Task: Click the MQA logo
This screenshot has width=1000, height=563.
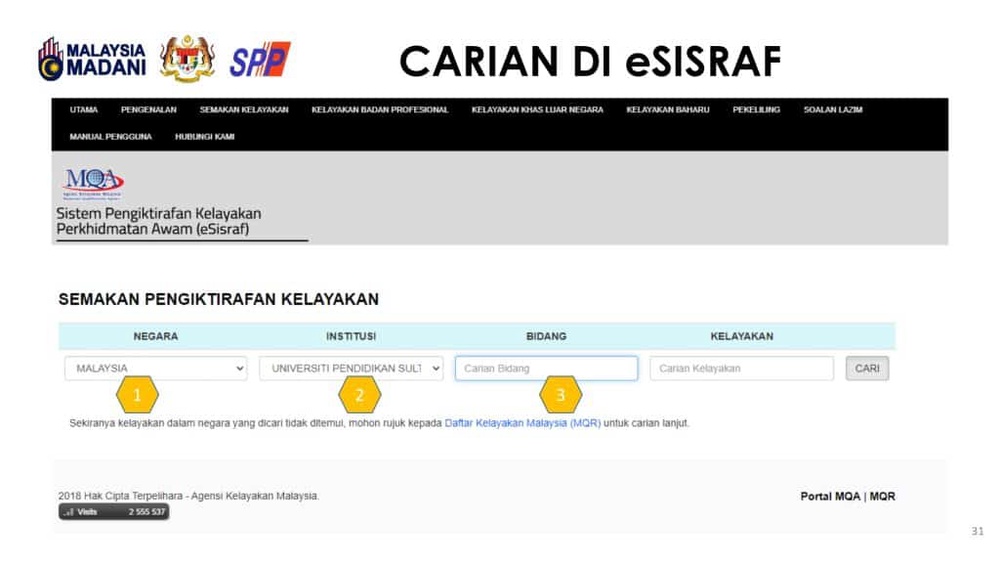Action: pyautogui.click(x=93, y=183)
